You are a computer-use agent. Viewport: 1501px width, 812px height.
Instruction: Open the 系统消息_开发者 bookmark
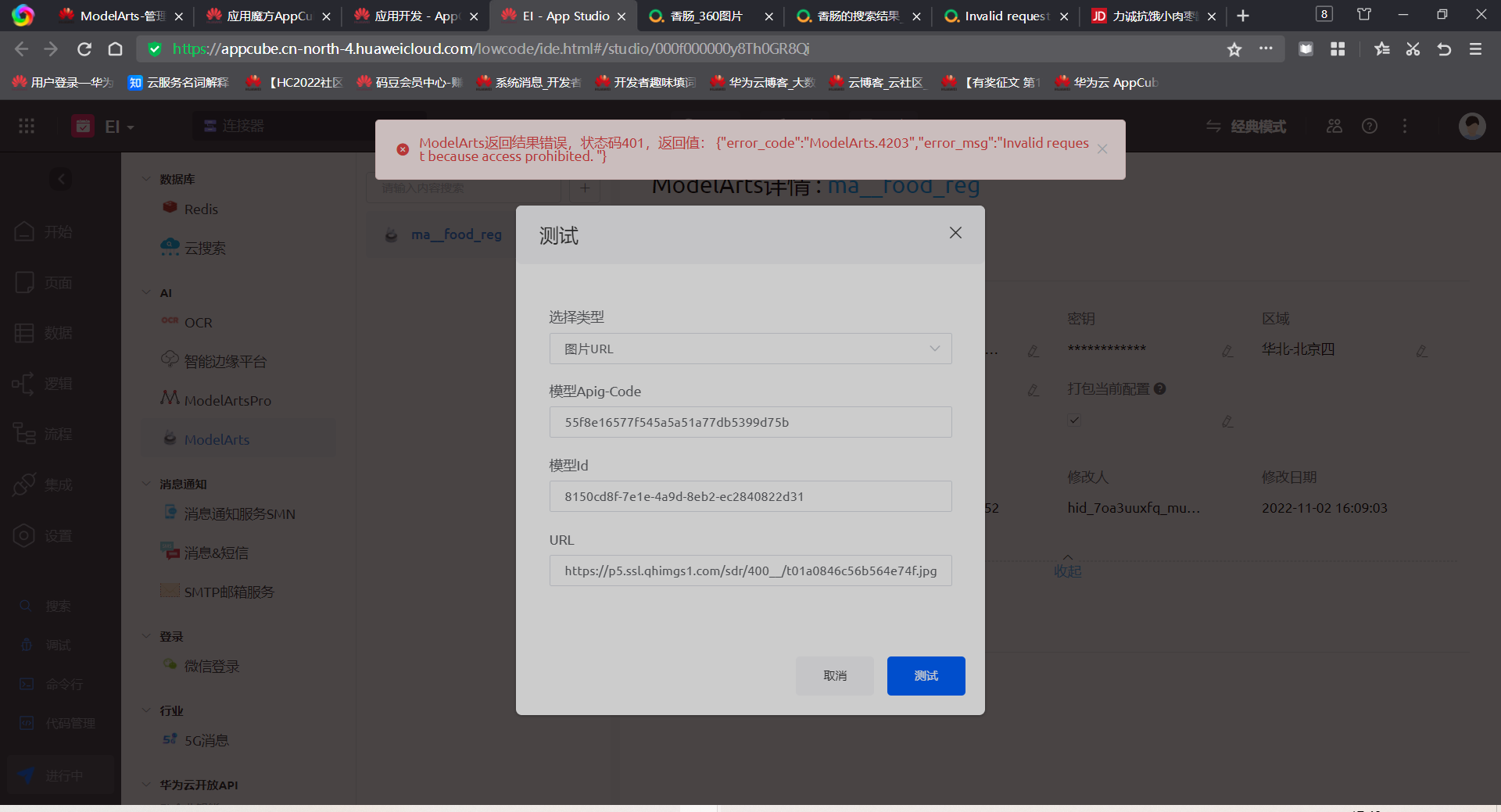click(x=528, y=82)
